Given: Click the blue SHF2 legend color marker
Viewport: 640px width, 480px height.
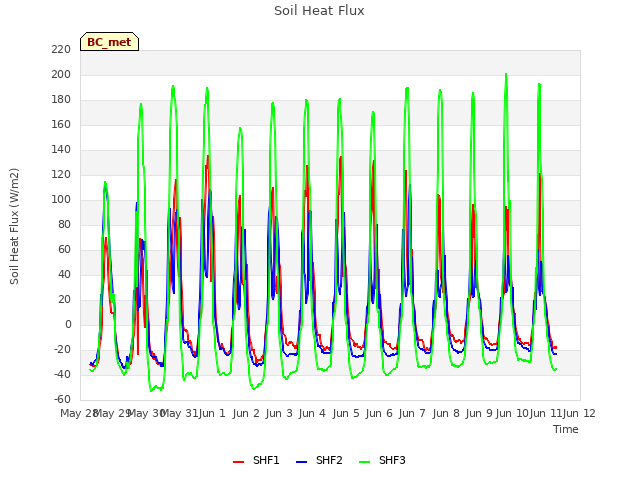Looking at the screenshot, I should [x=301, y=462].
